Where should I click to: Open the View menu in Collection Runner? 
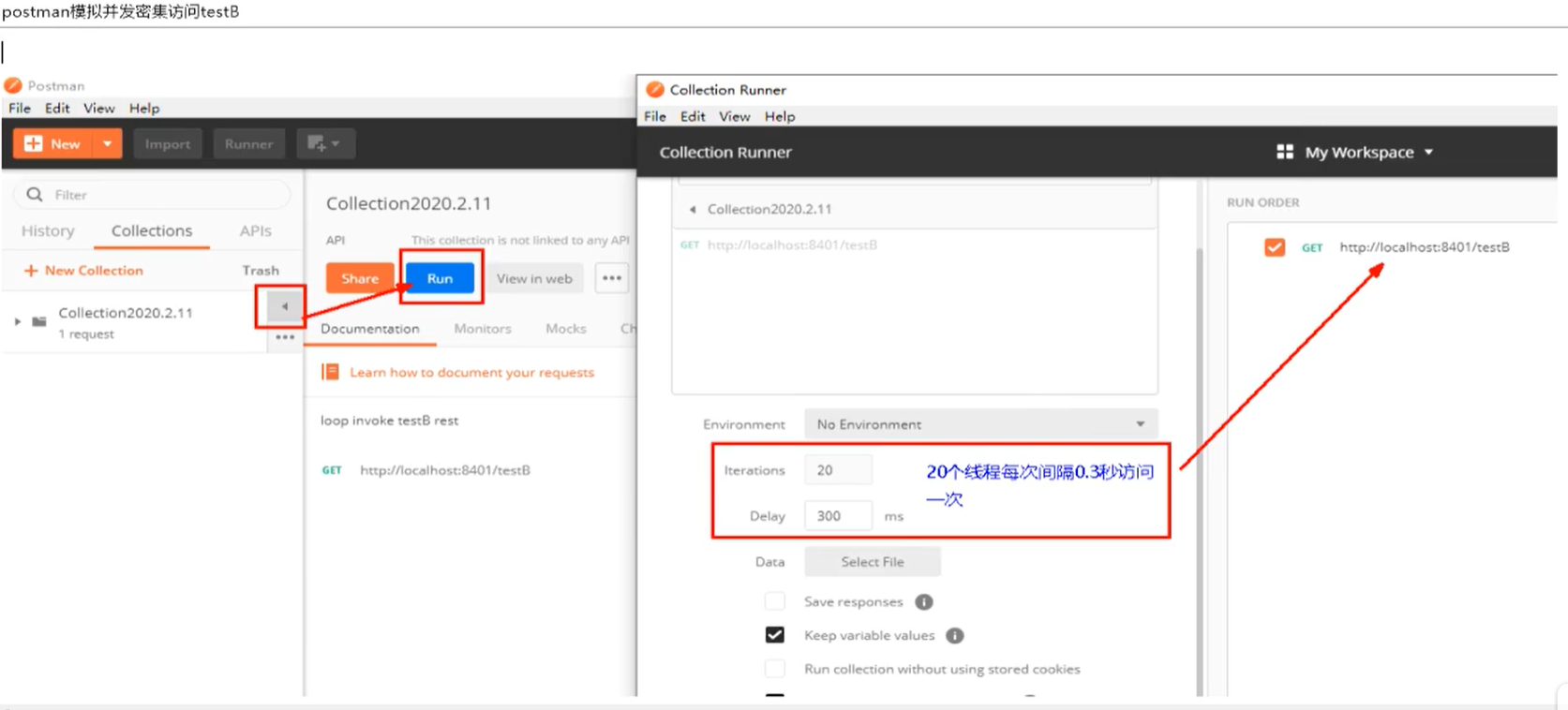[x=735, y=116]
